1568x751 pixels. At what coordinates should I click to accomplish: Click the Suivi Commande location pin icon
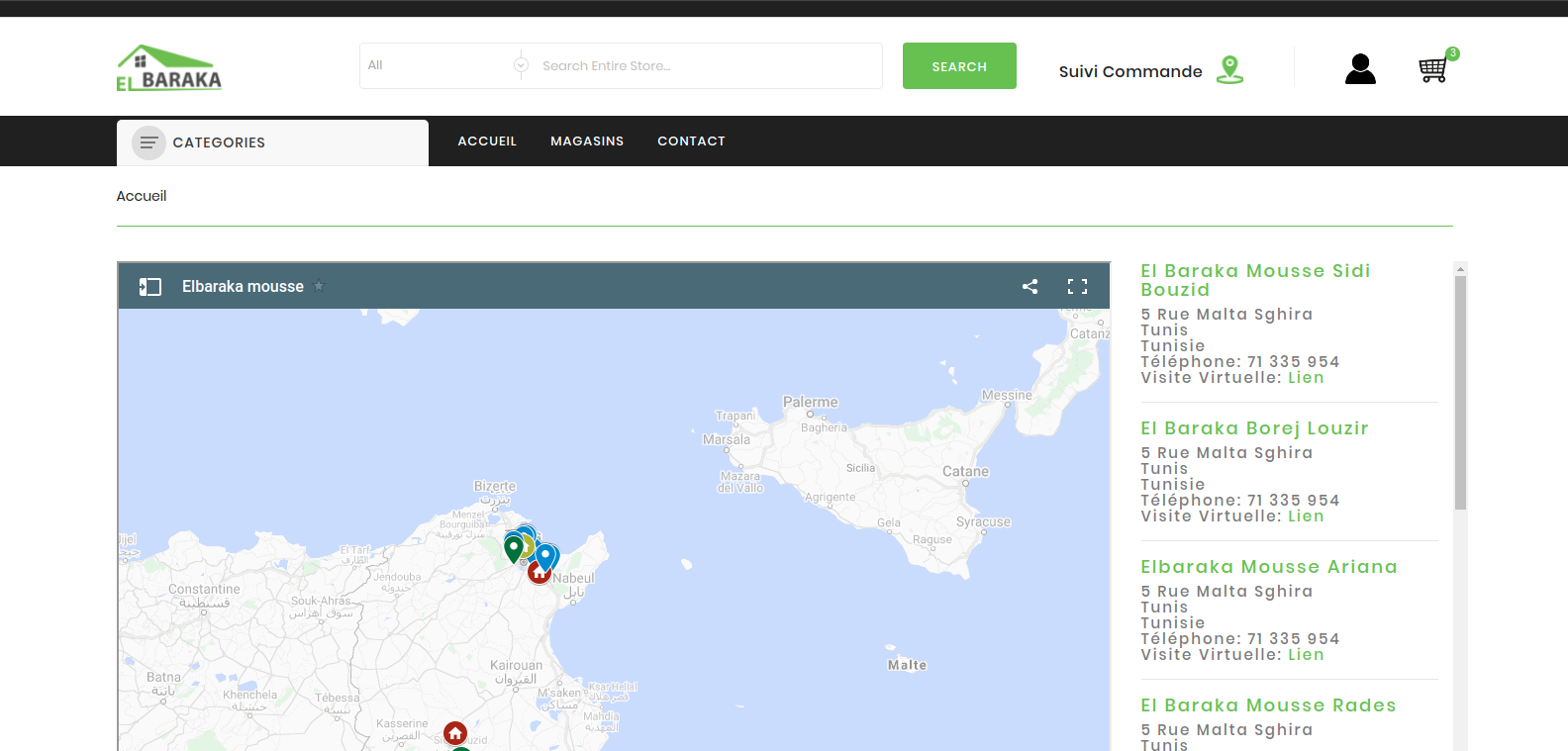[x=1229, y=69]
